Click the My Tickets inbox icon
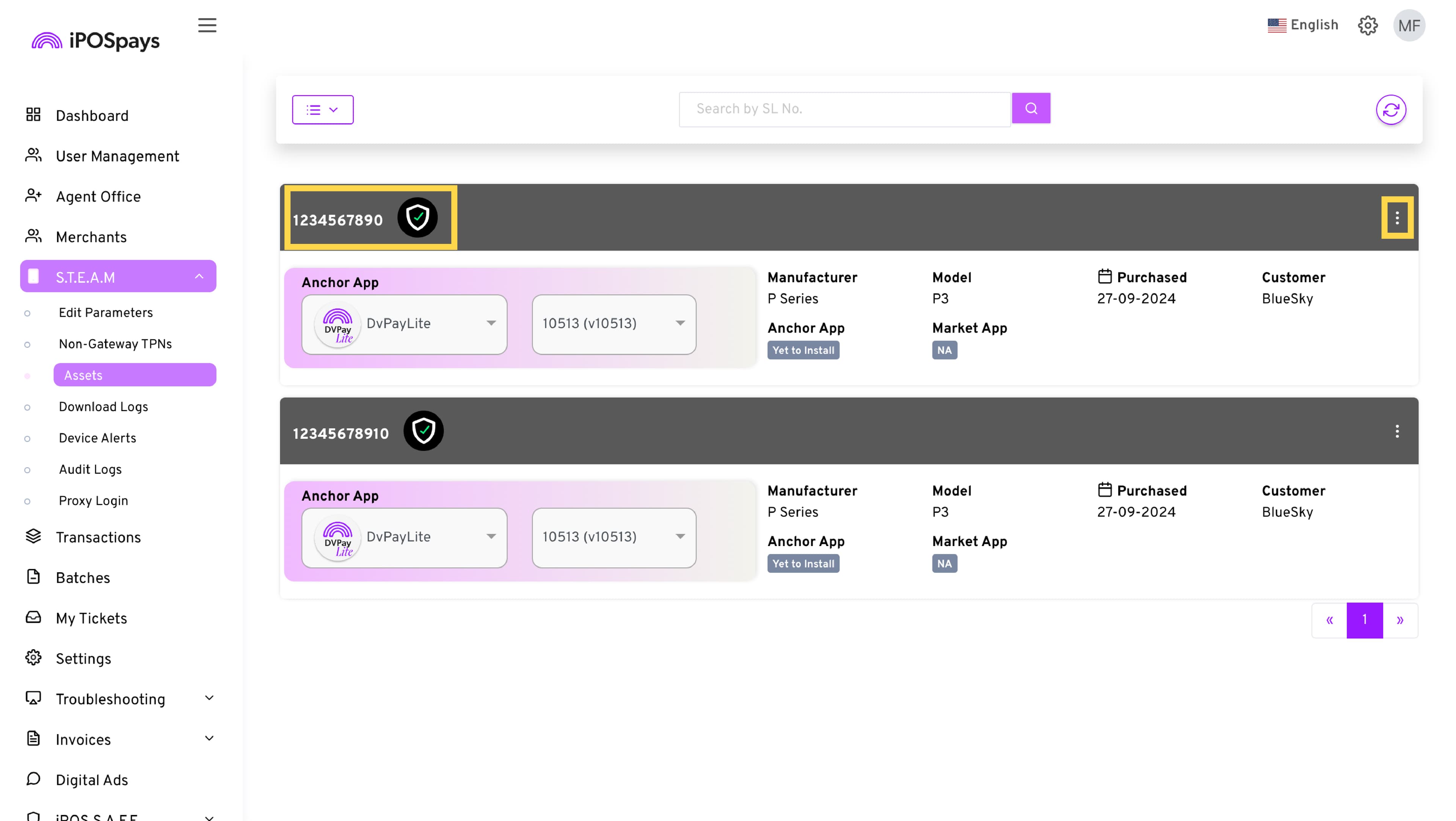 [33, 617]
